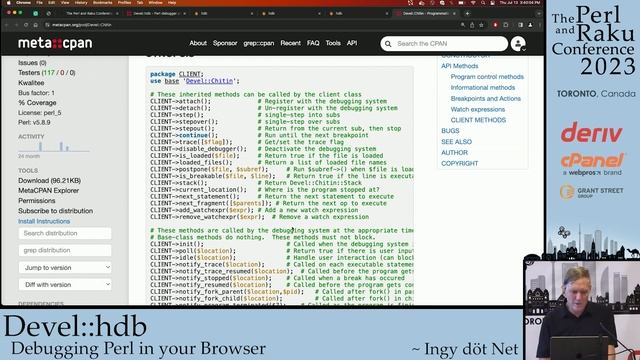Open the Jump to version dropdown
The height and width of the screenshot is (360, 640).
click(x=65, y=268)
